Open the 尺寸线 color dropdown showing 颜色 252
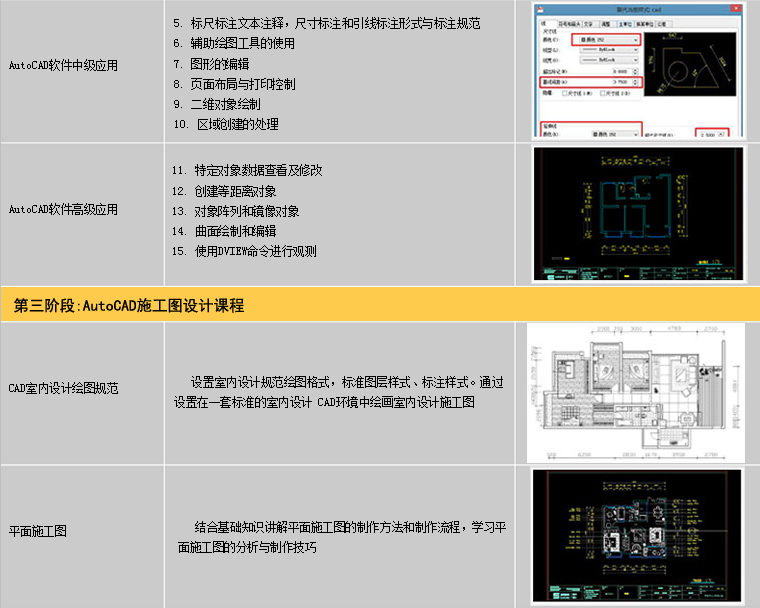This screenshot has width=760, height=608. pyautogui.click(x=606, y=38)
